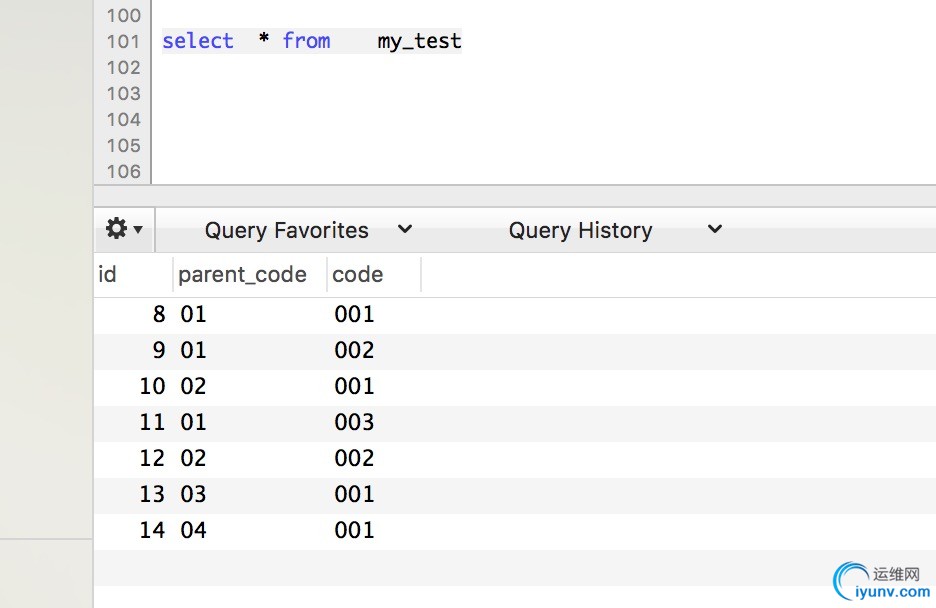The image size is (936, 608).
Task: Sort results by the id column
Action: [x=108, y=275]
